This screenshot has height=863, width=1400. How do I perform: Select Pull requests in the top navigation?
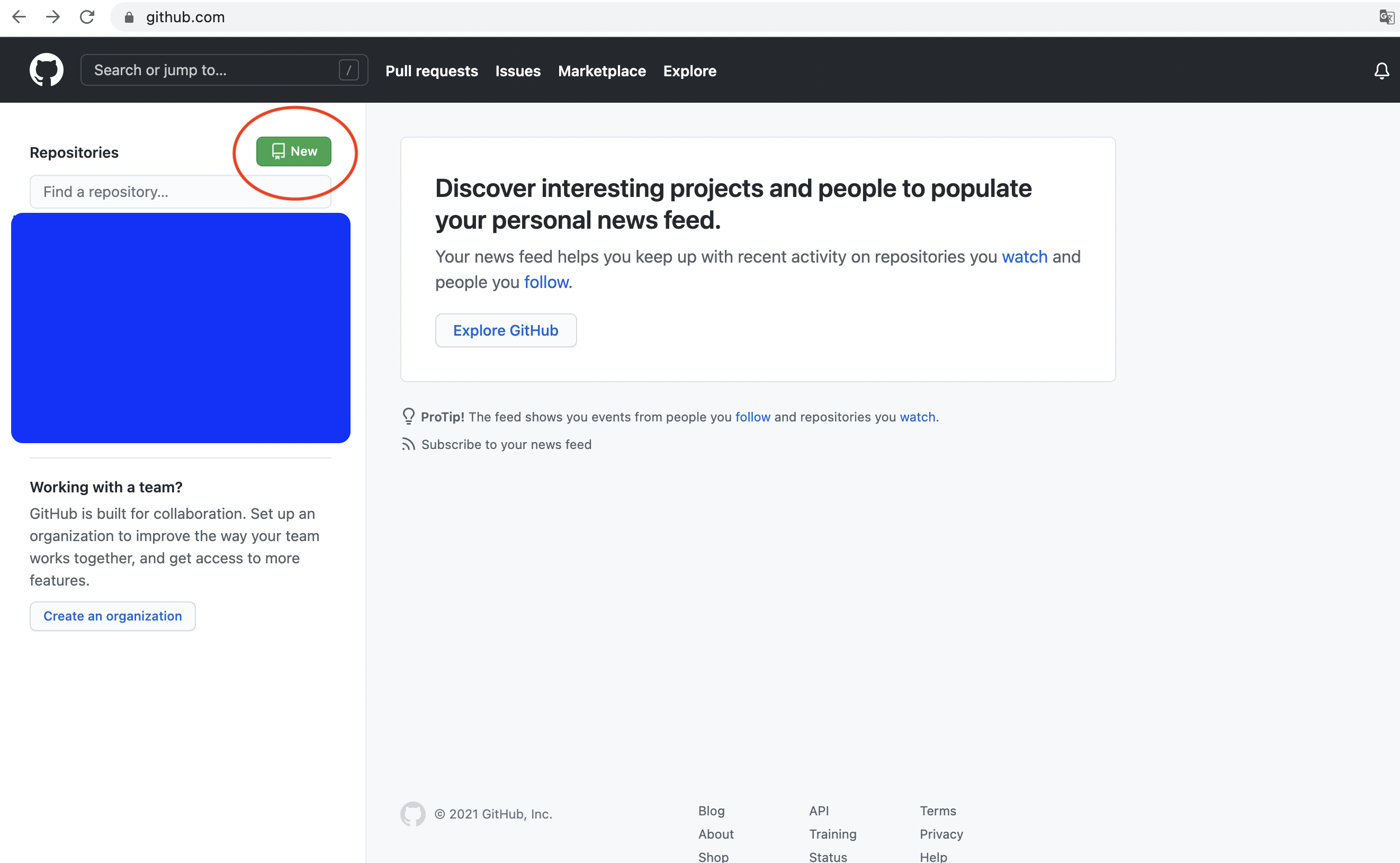(x=432, y=71)
